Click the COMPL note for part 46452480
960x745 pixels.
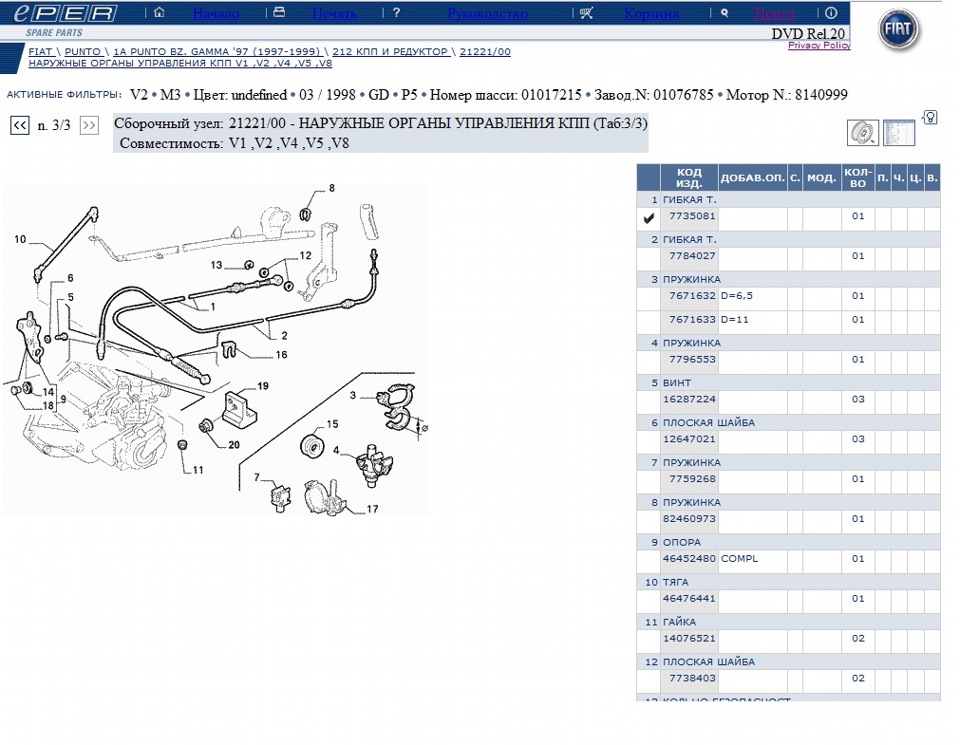click(739, 558)
